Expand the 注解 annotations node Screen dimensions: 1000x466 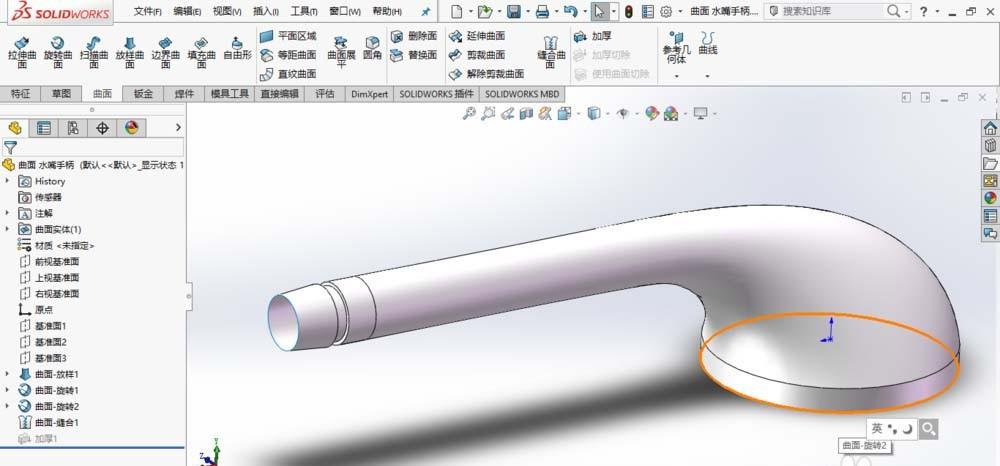7,213
